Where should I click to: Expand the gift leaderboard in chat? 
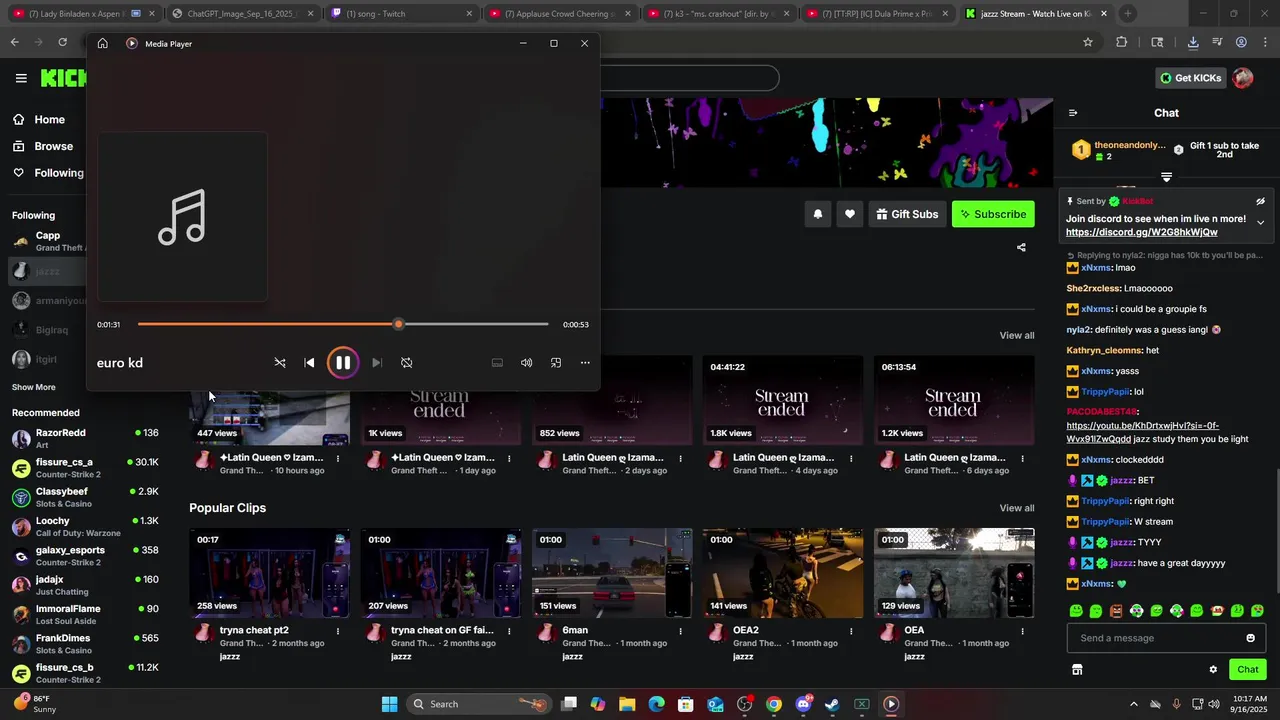click(x=1166, y=177)
